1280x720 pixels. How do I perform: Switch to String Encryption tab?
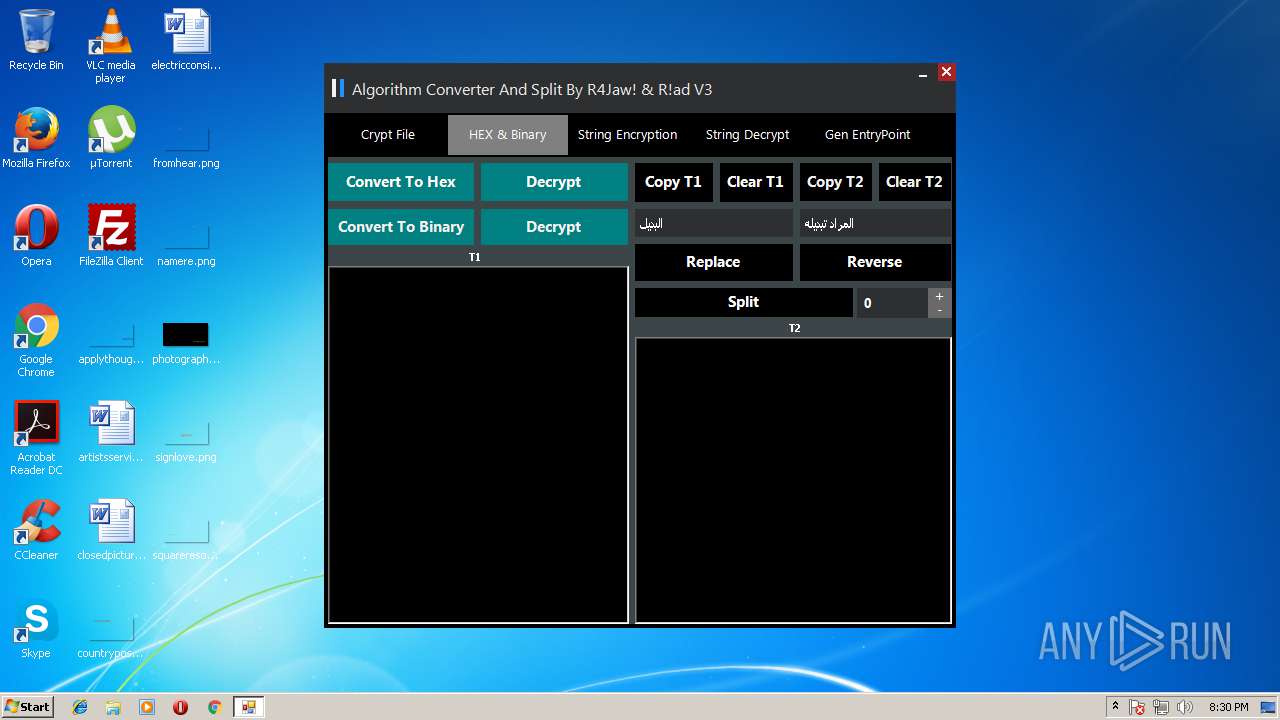(x=628, y=135)
